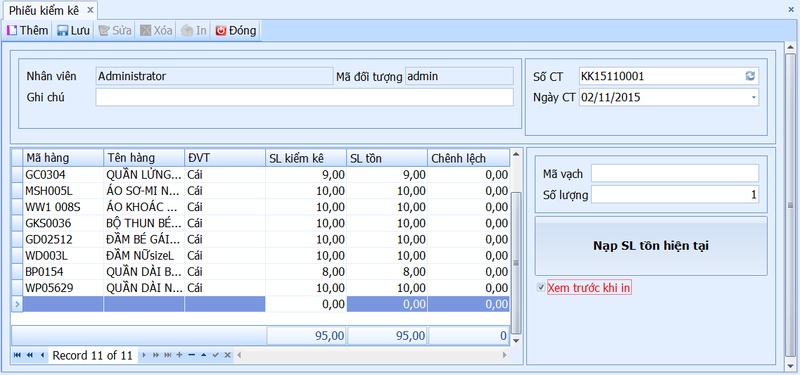Go to first record in navigator

[17, 355]
